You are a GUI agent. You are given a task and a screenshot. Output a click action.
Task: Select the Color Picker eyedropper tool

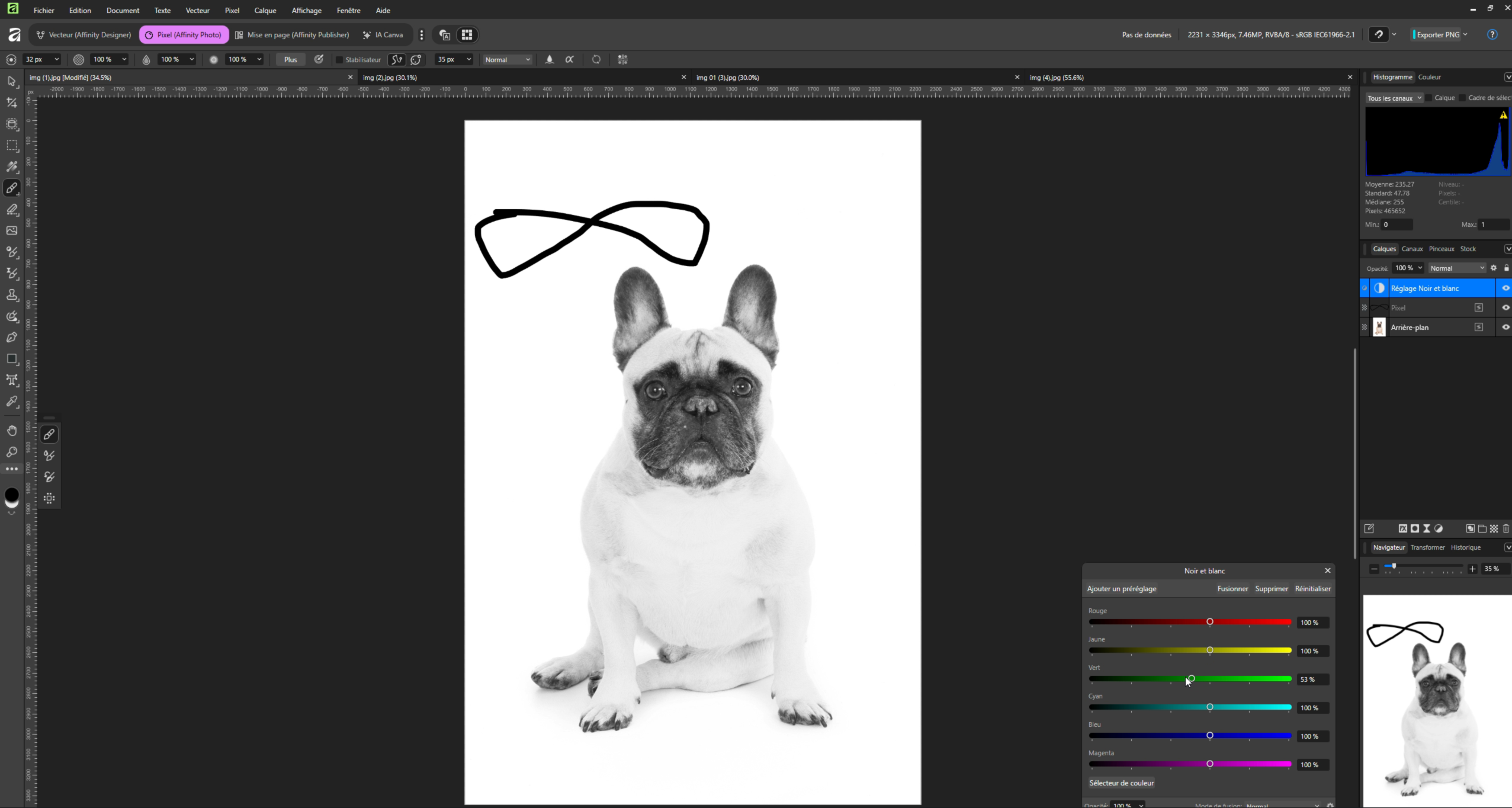12,402
